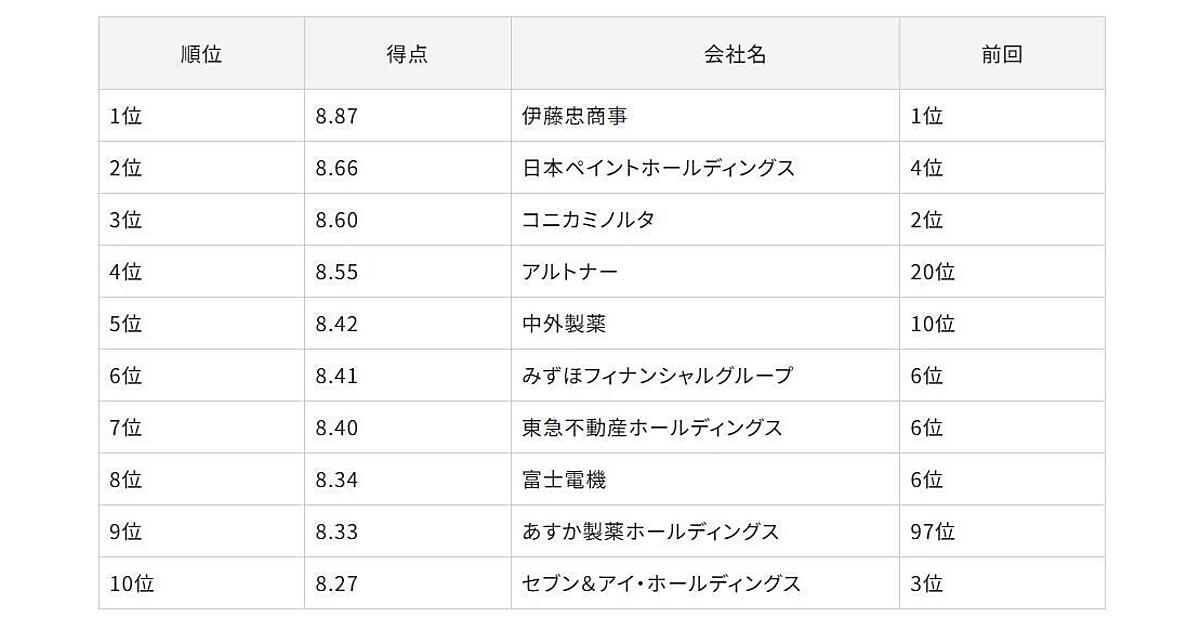
Task: Click the 前回 column header
Action: 1001,54
